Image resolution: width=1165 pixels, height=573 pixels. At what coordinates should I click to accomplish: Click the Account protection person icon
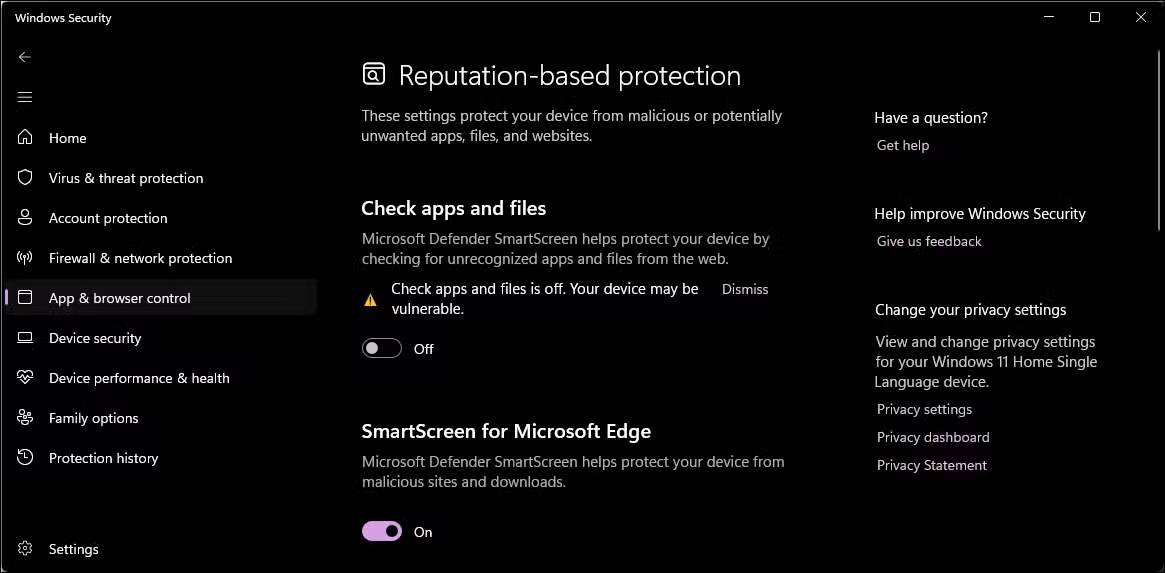click(x=26, y=218)
